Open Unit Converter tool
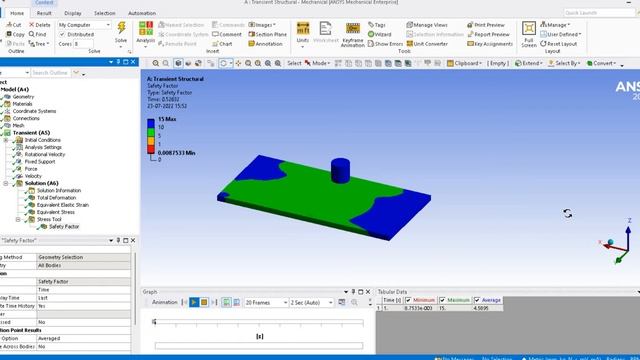Viewport: 640px width, 360px height. point(427,44)
